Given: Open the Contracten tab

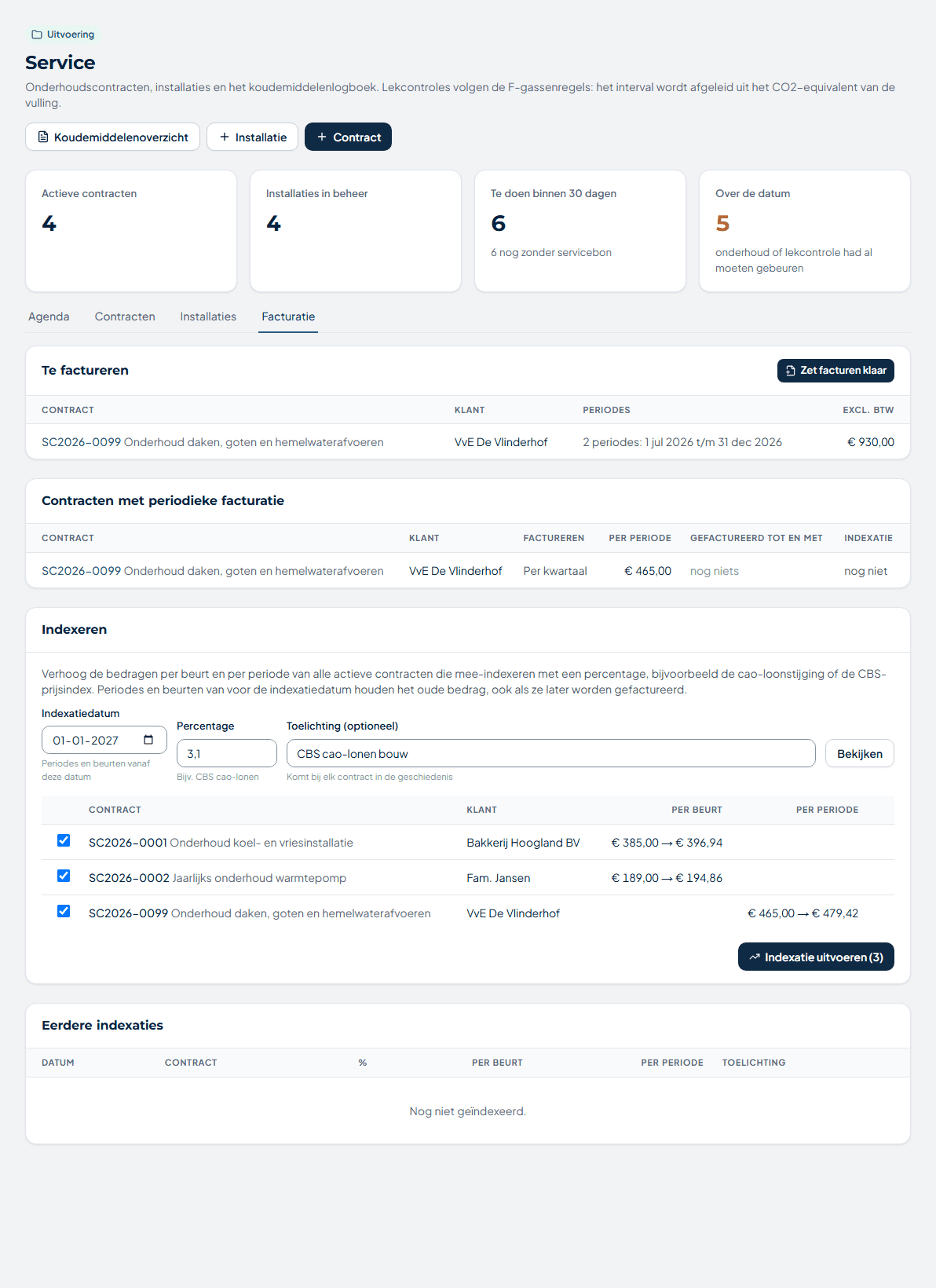Looking at the screenshot, I should (x=125, y=317).
